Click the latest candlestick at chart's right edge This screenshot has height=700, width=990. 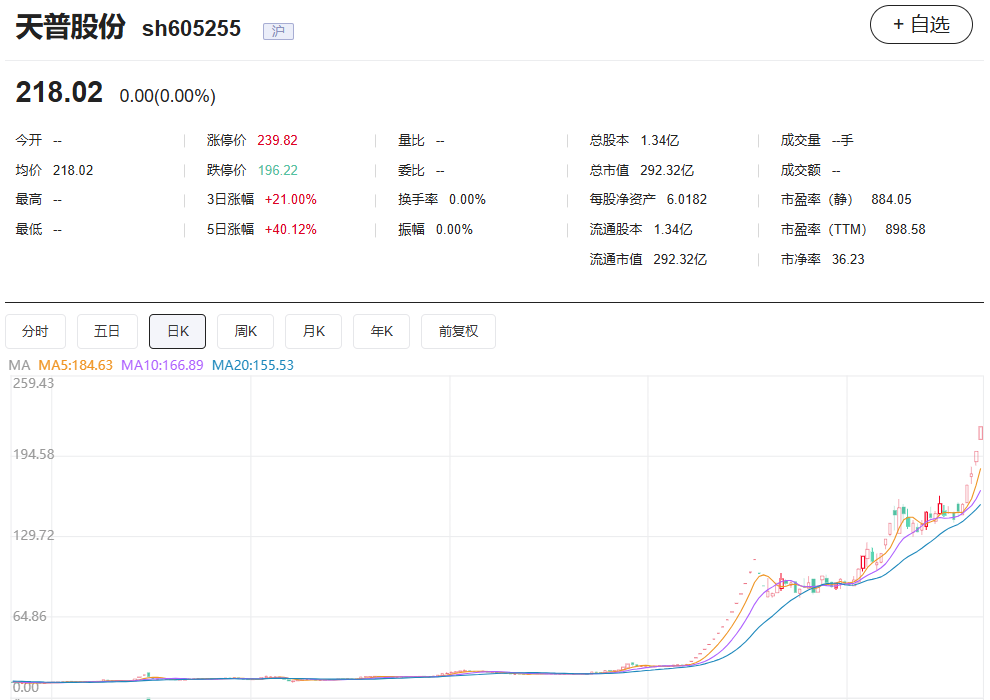pyautogui.click(x=981, y=433)
